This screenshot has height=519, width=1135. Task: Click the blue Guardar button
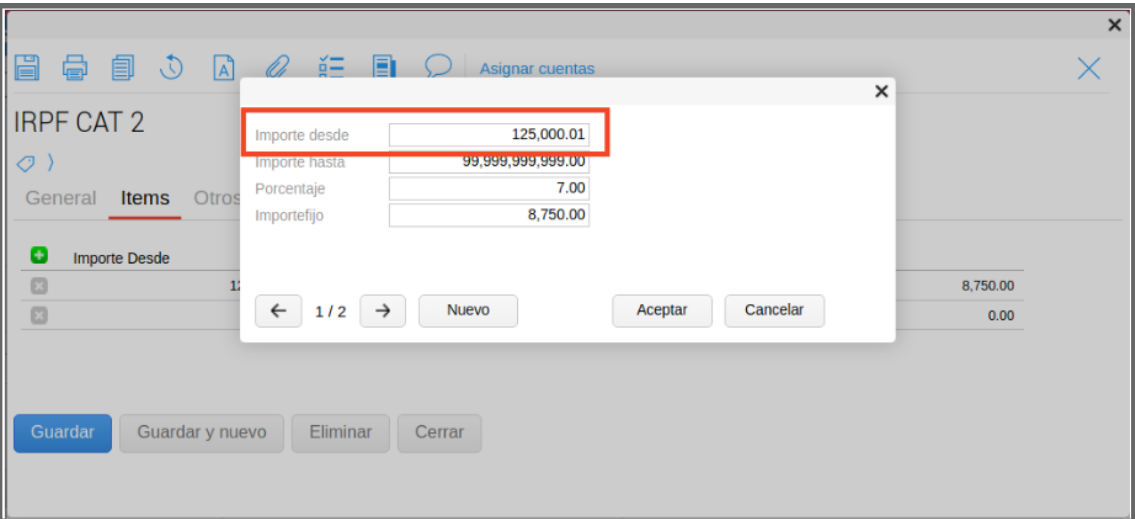point(63,433)
